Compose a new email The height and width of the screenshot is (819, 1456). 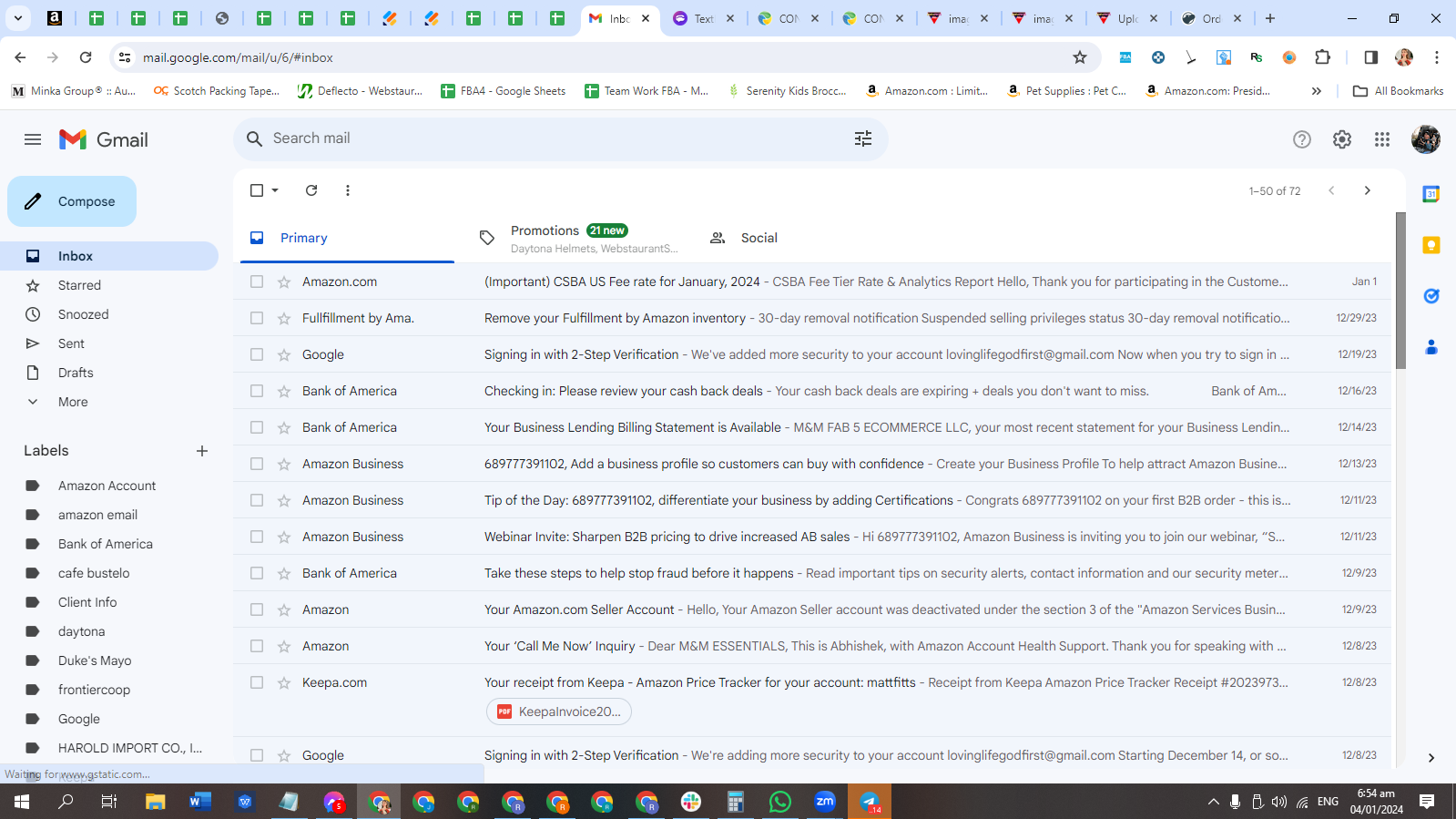point(72,201)
